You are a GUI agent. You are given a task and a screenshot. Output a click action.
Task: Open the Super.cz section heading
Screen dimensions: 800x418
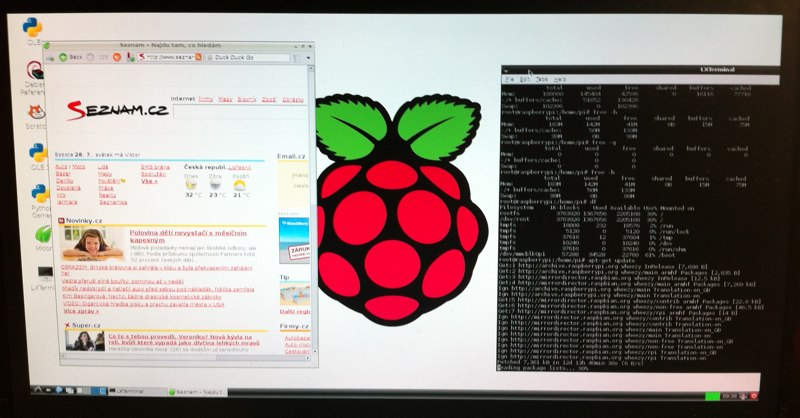pos(86,325)
